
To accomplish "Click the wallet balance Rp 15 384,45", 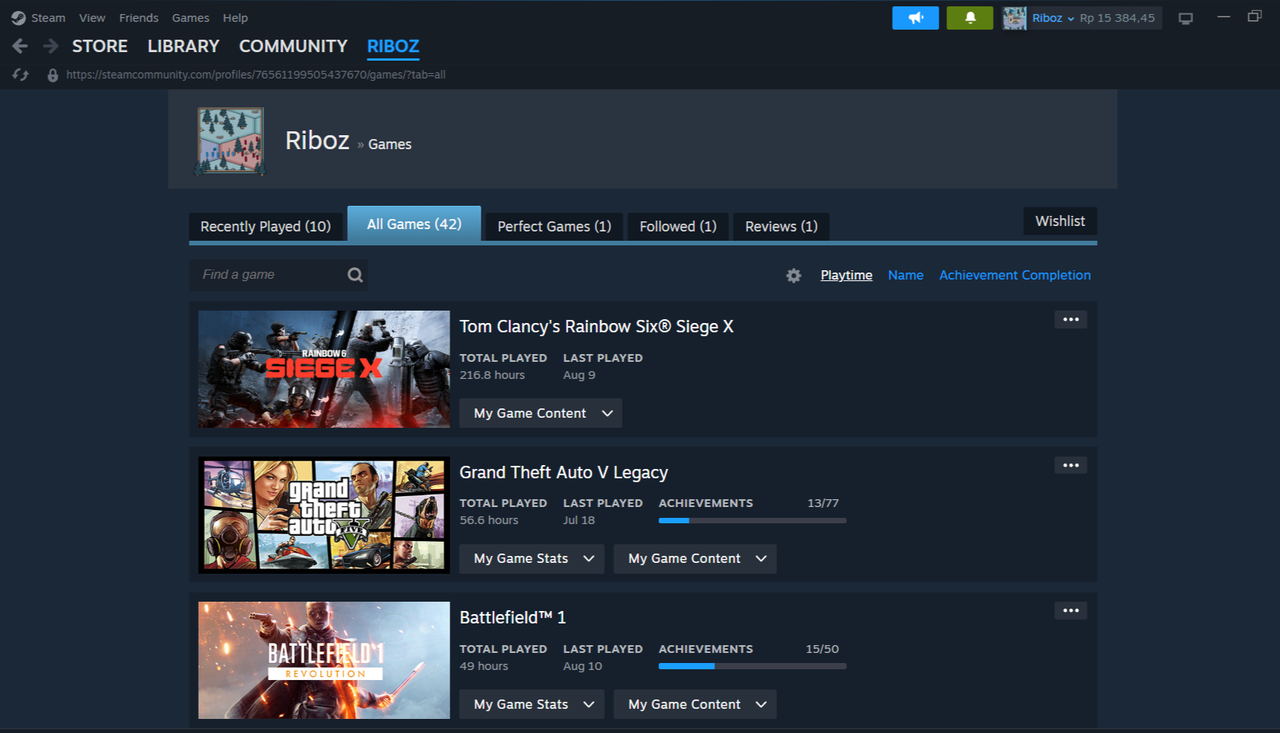I will pos(1117,18).
